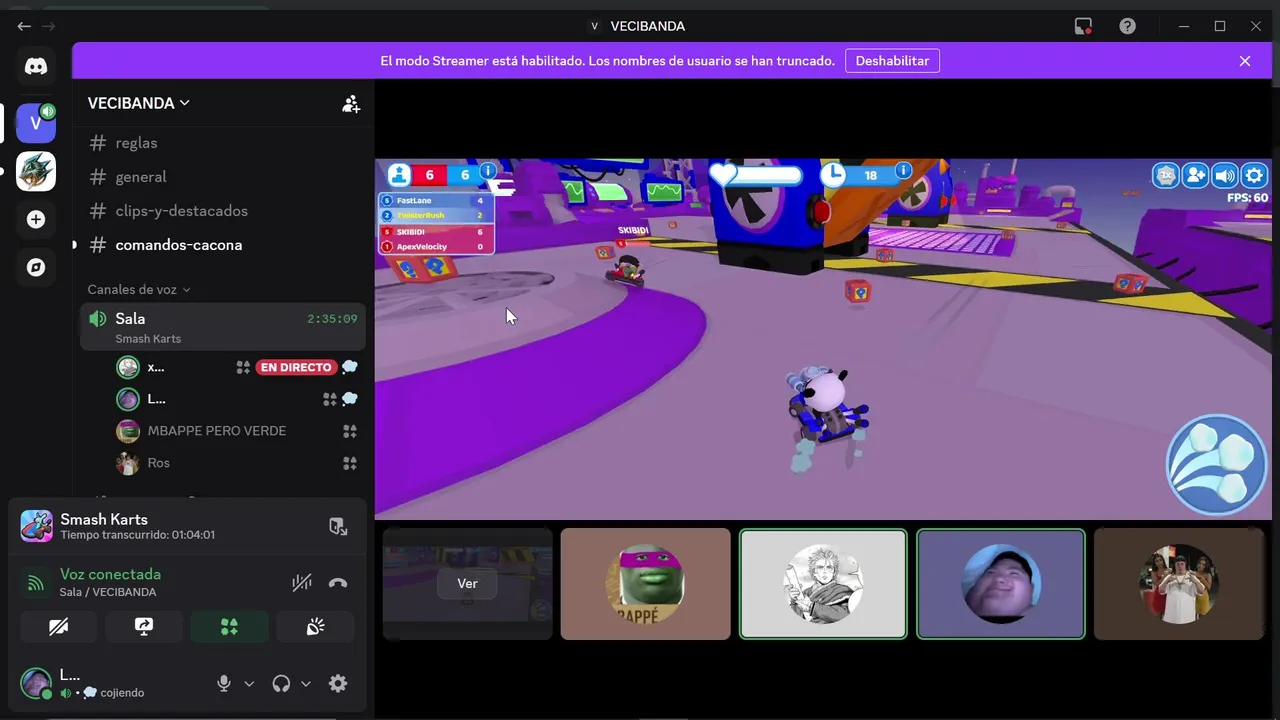Open the comandos-cacona channel
1280x720 pixels.
[x=223, y=245]
